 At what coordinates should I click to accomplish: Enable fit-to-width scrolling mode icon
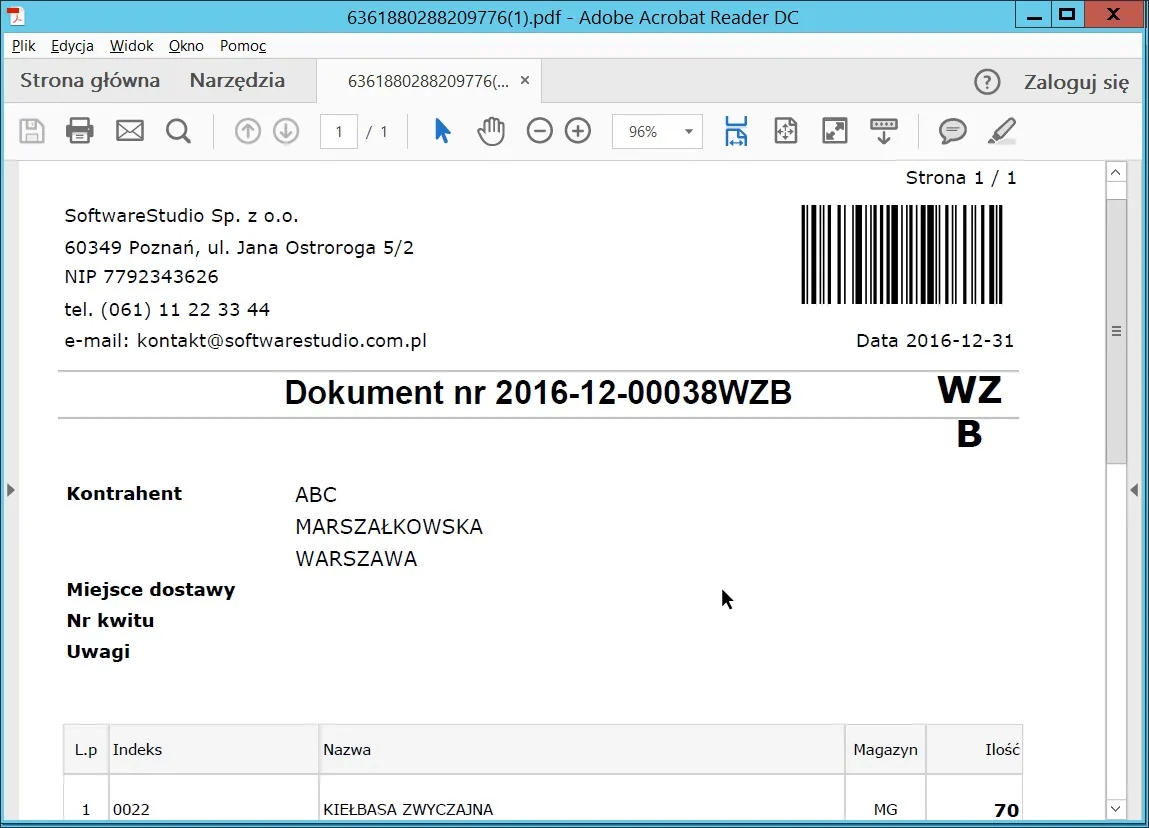click(x=736, y=131)
